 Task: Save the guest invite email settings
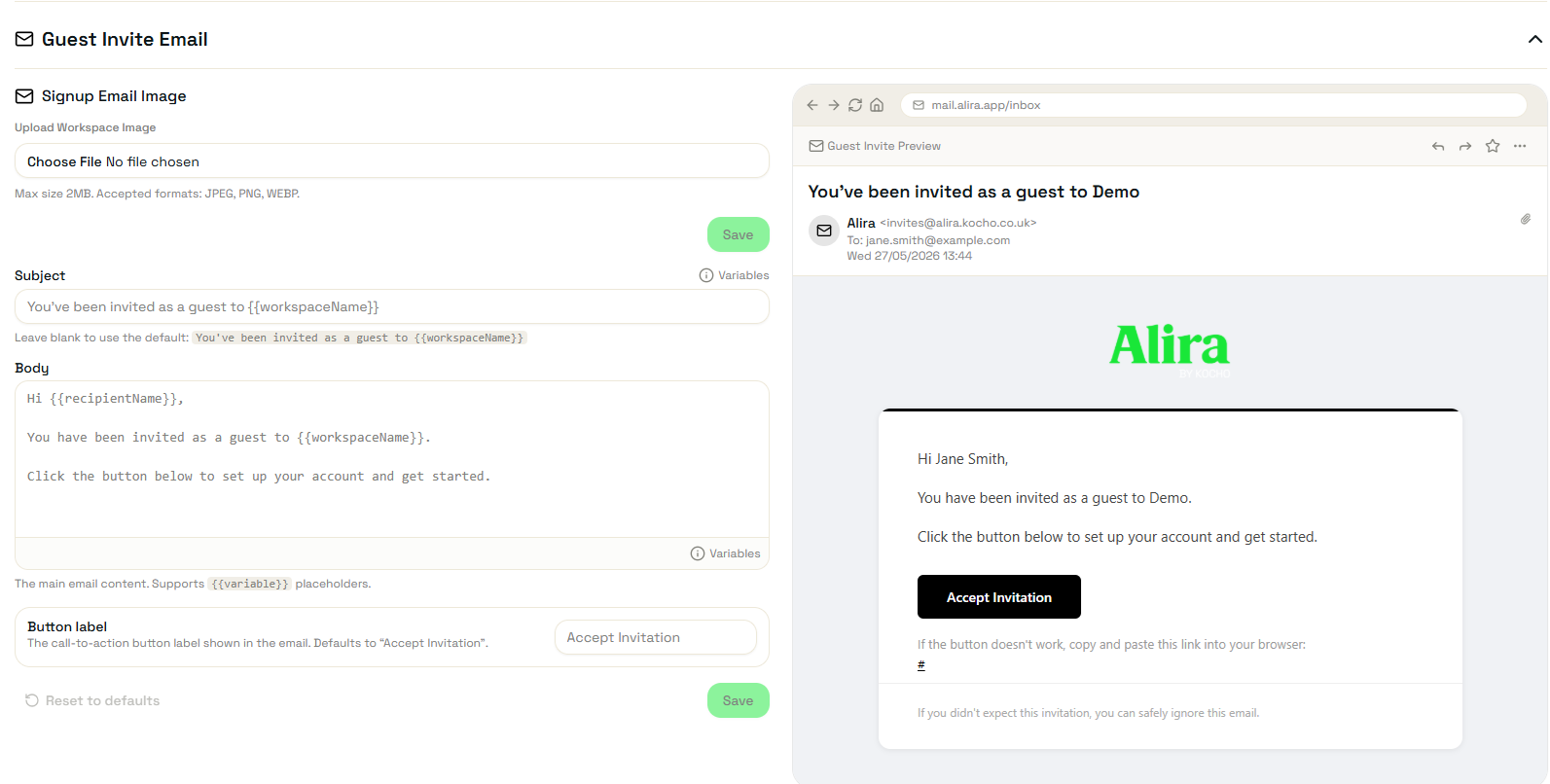[738, 700]
